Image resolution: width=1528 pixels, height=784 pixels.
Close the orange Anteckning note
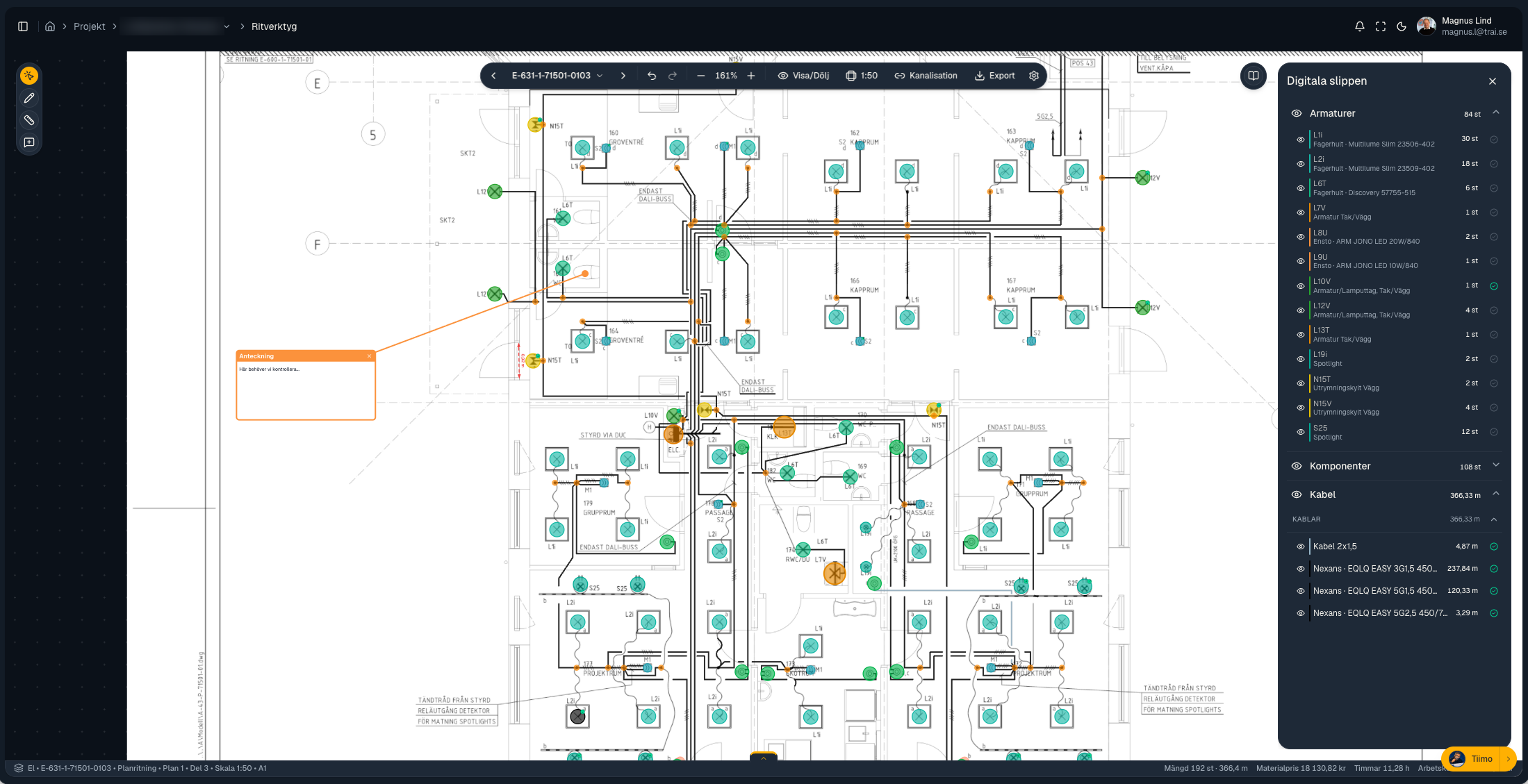click(369, 356)
